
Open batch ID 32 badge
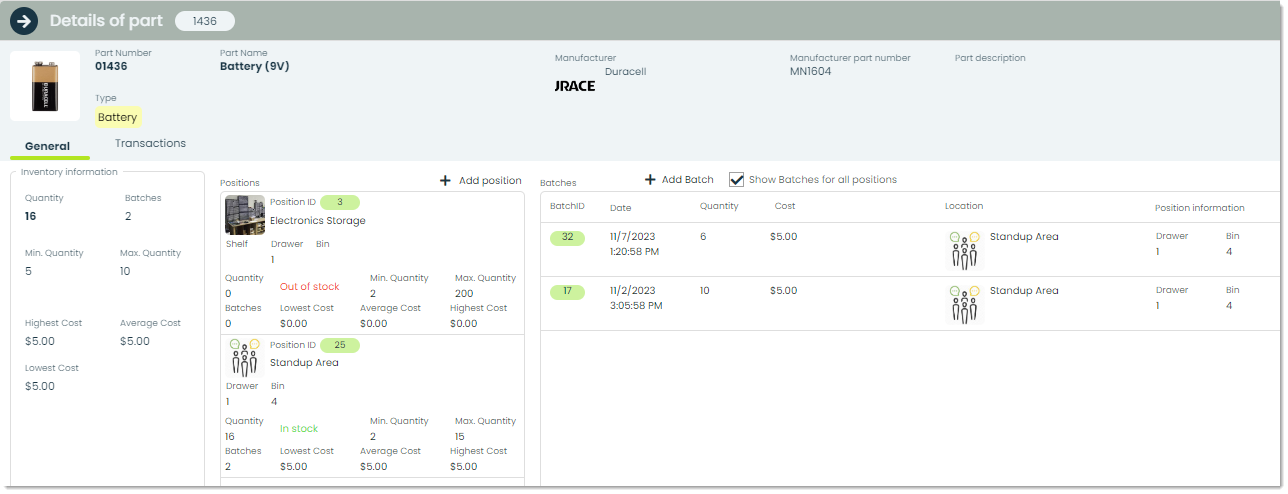(x=567, y=237)
